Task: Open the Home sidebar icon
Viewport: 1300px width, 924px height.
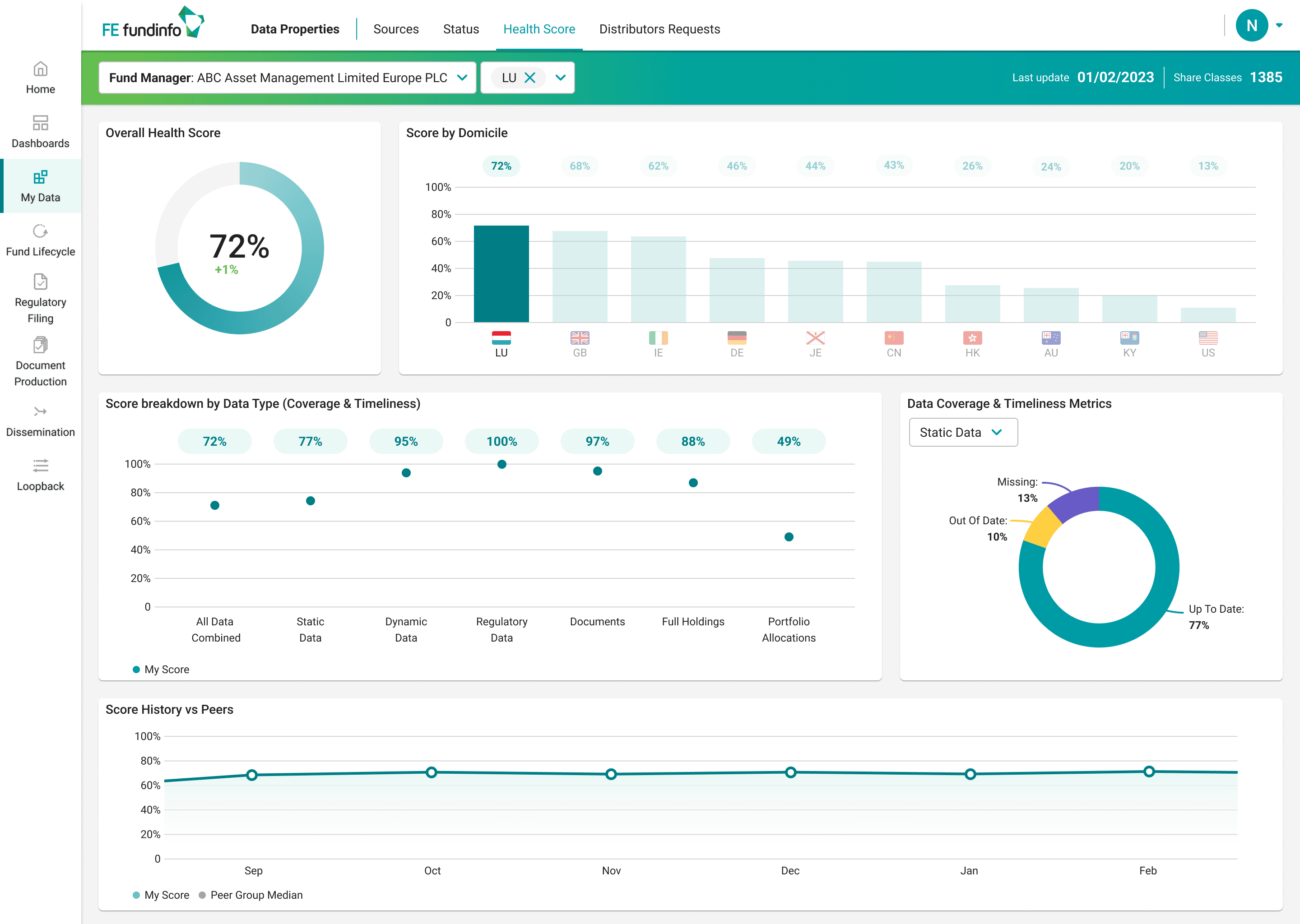Action: pyautogui.click(x=41, y=69)
